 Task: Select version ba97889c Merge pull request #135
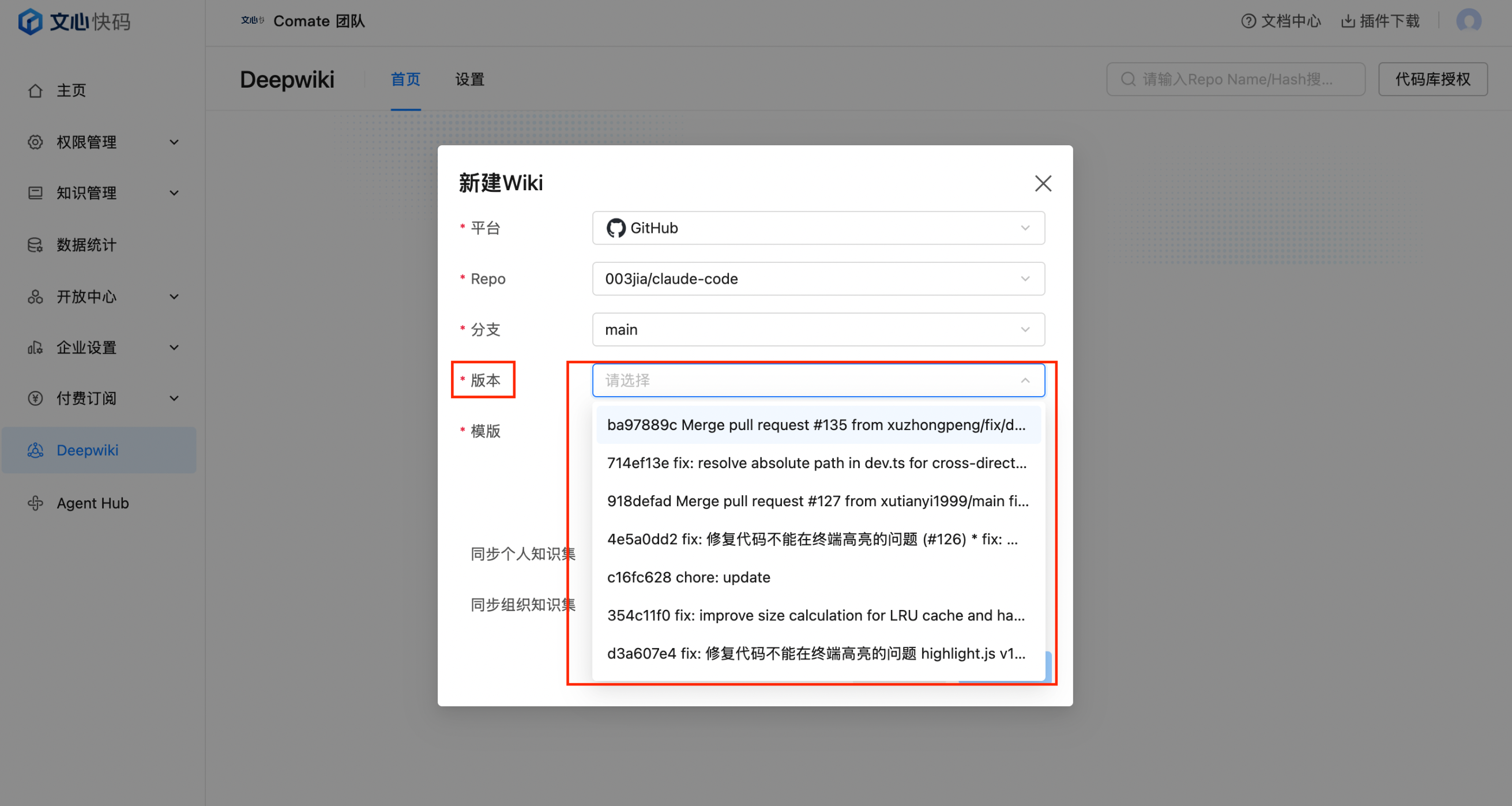coord(818,424)
